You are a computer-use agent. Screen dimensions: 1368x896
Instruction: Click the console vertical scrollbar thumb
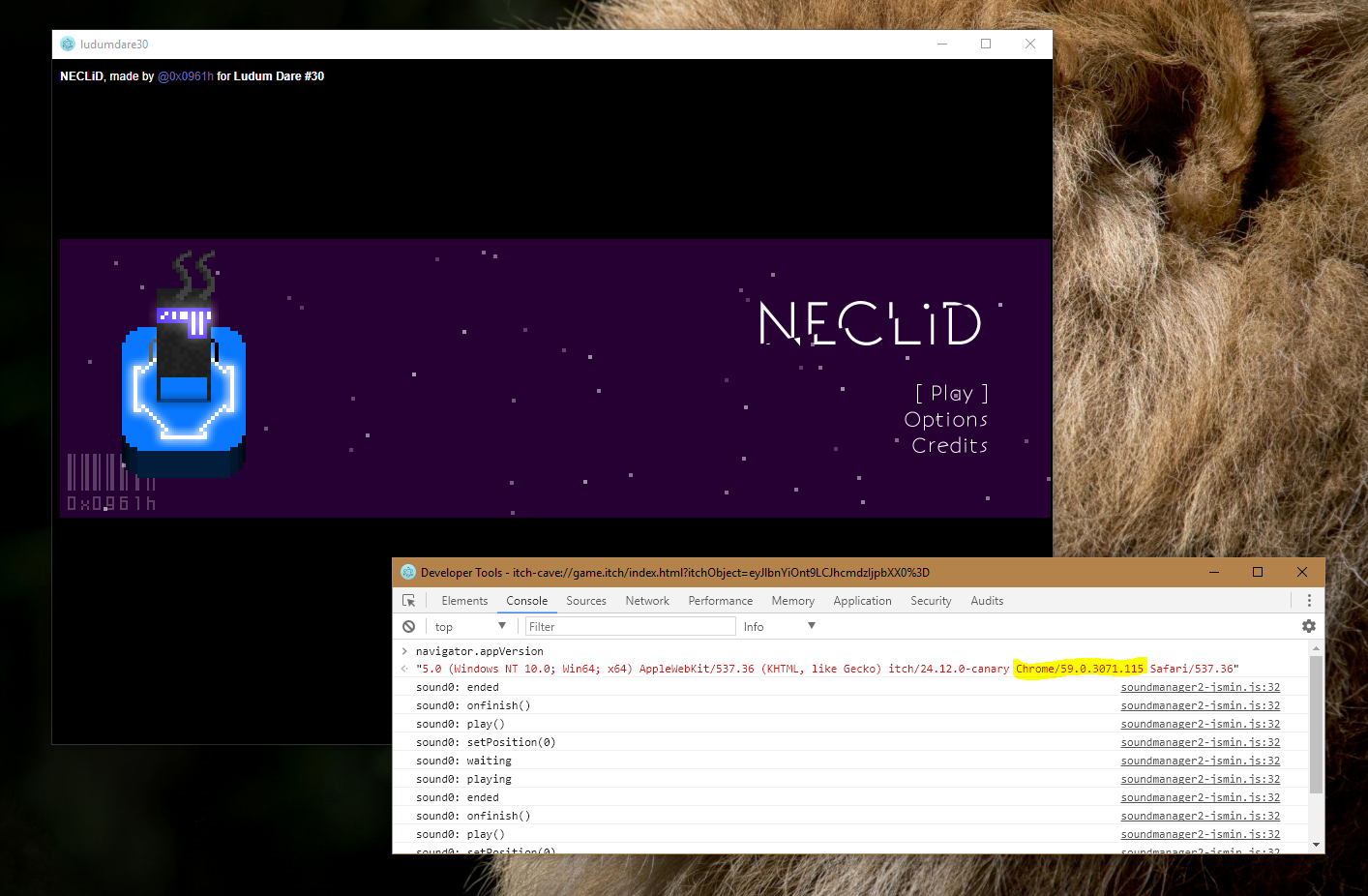pyautogui.click(x=1315, y=725)
